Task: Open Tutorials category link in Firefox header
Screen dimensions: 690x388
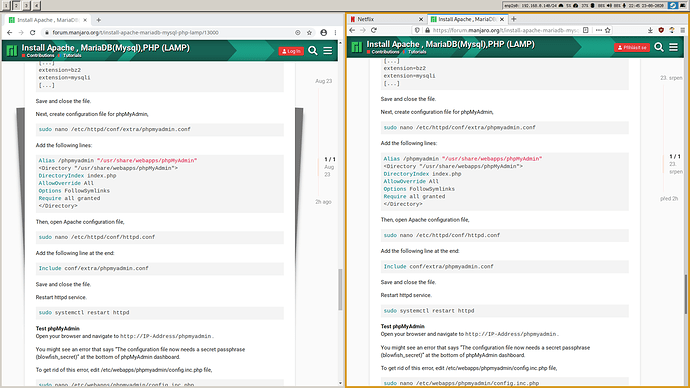Action: click(x=417, y=52)
